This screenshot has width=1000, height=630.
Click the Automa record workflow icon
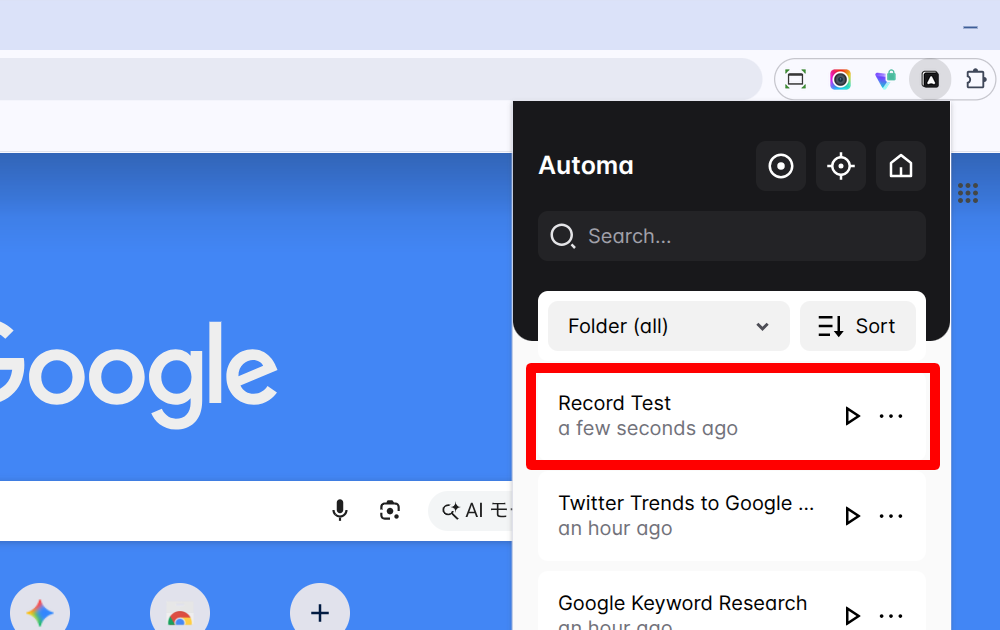(x=781, y=166)
